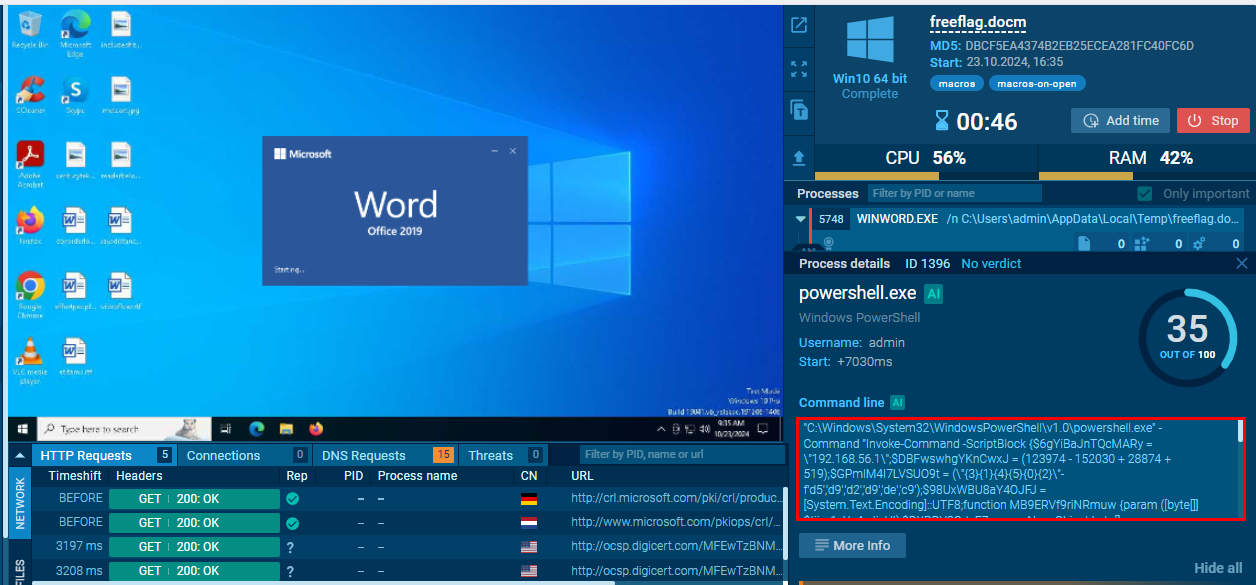Screen dimensions: 1256x585
Task: Open Recycle Bin on the VM desktop
Action: 30,30
